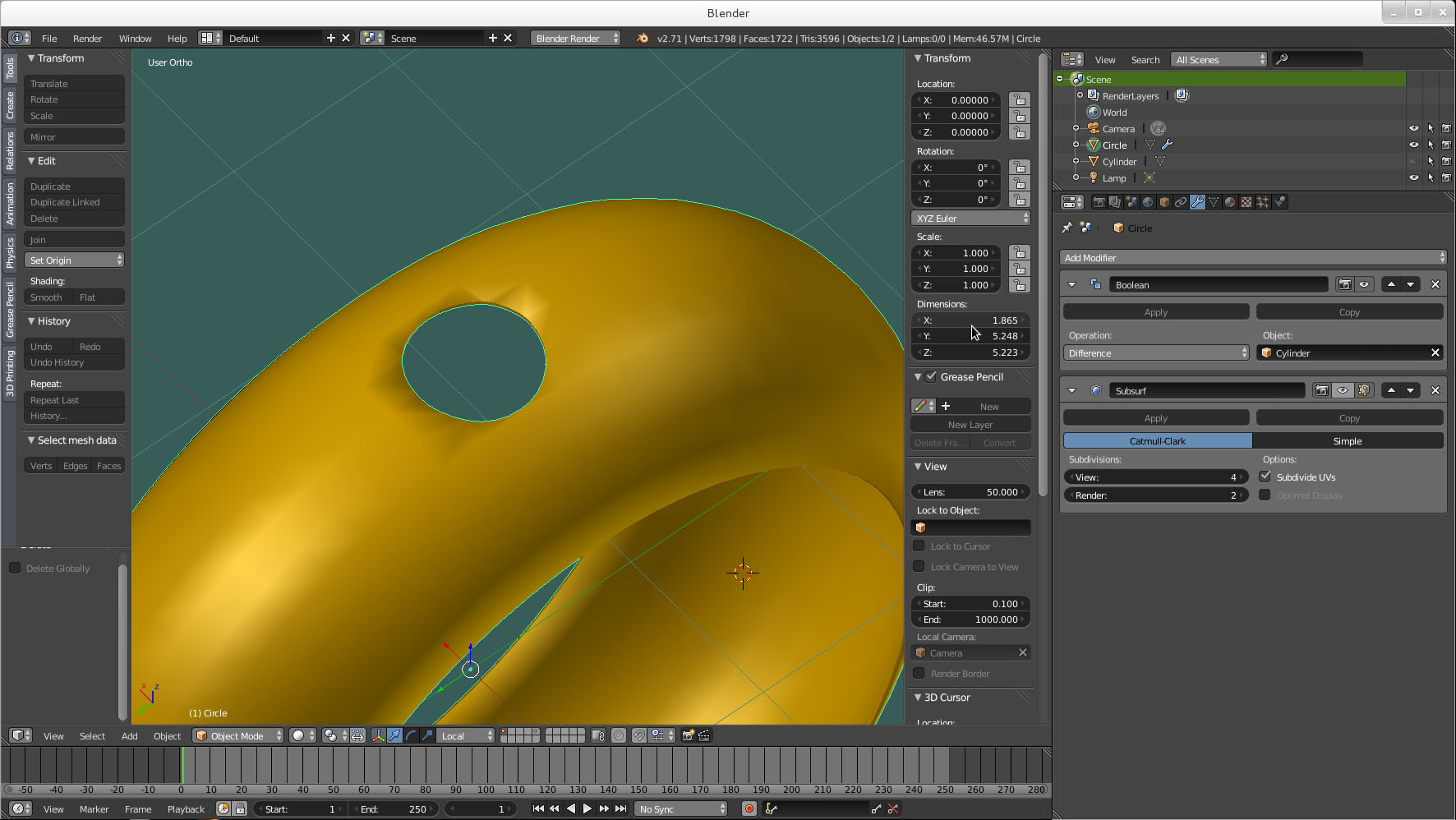Open the Playback menu in timeline
The height and width of the screenshot is (820, 1456).
[186, 809]
